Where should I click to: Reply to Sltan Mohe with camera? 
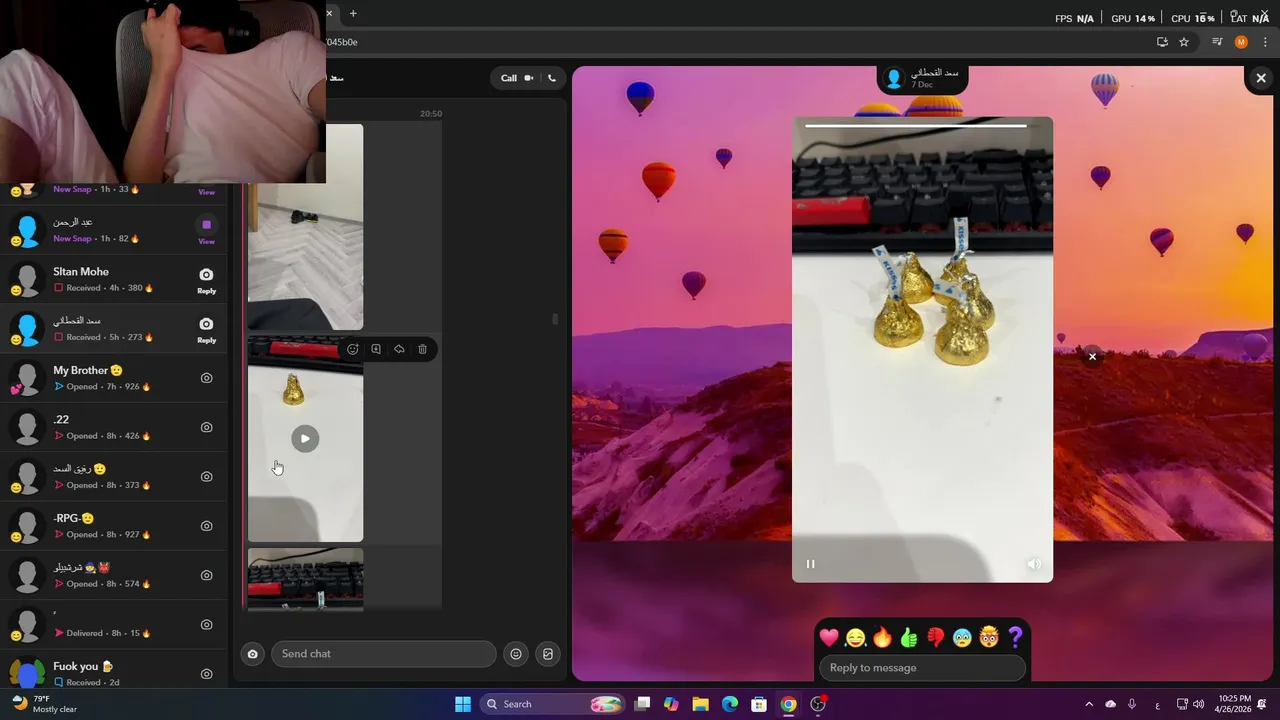coord(206,280)
